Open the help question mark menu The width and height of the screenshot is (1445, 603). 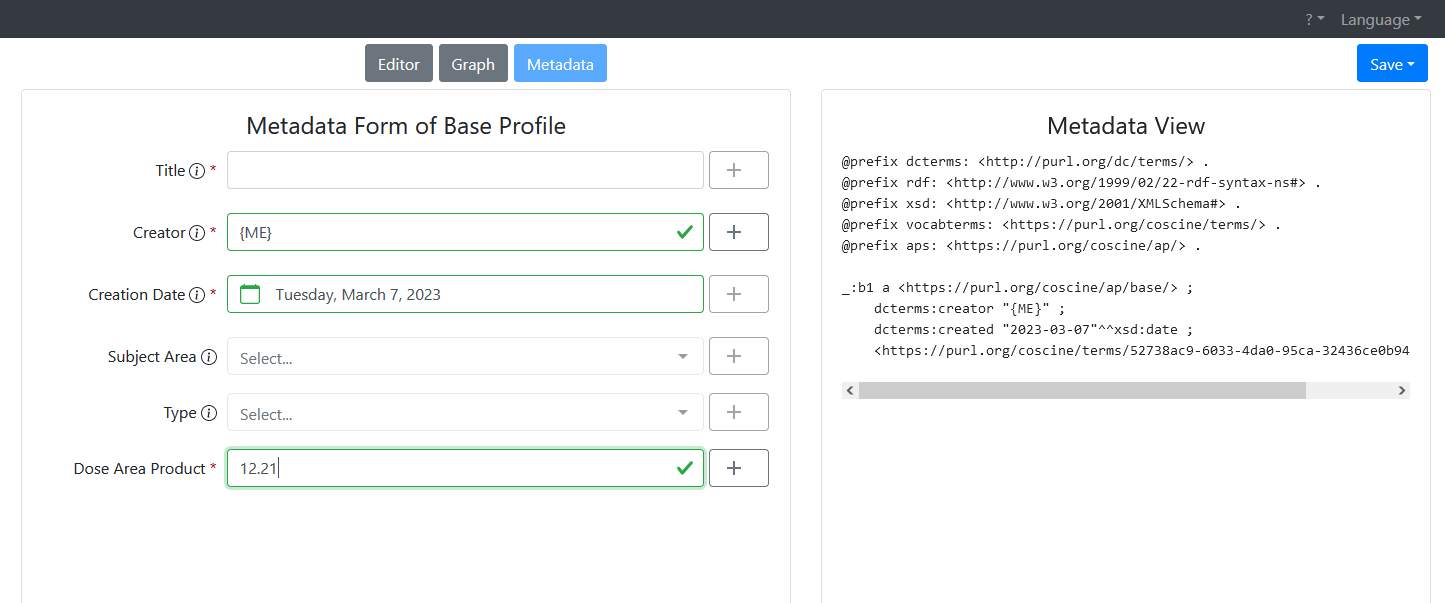coord(1315,19)
